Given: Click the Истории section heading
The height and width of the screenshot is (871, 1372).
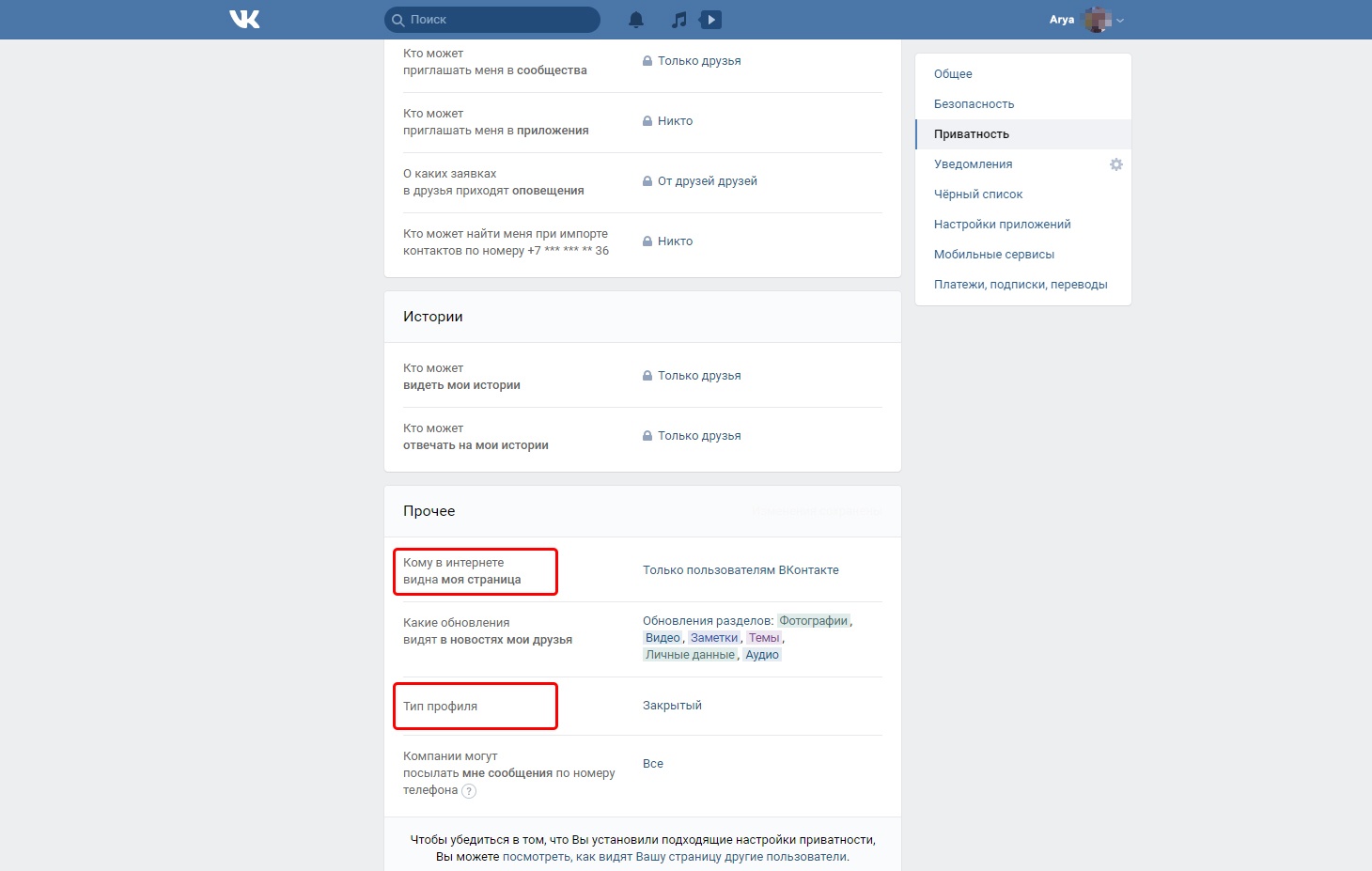Looking at the screenshot, I should tap(433, 317).
